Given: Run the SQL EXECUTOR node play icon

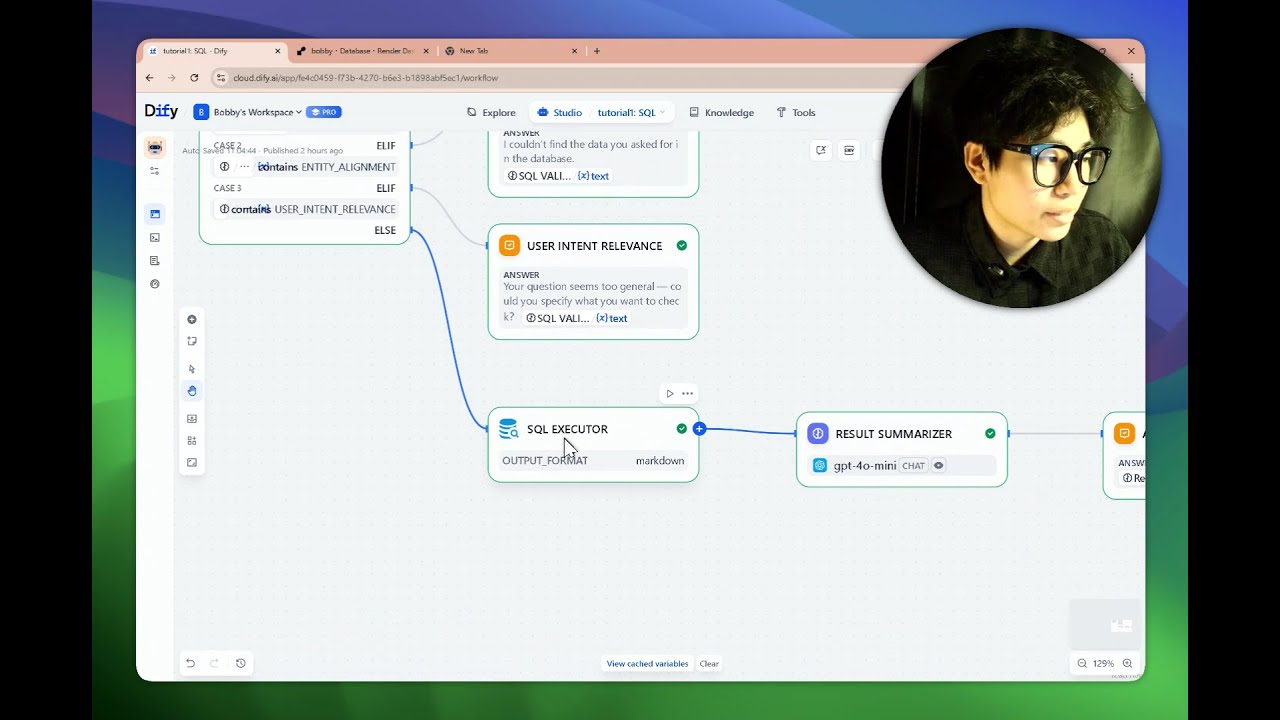Looking at the screenshot, I should coord(670,393).
